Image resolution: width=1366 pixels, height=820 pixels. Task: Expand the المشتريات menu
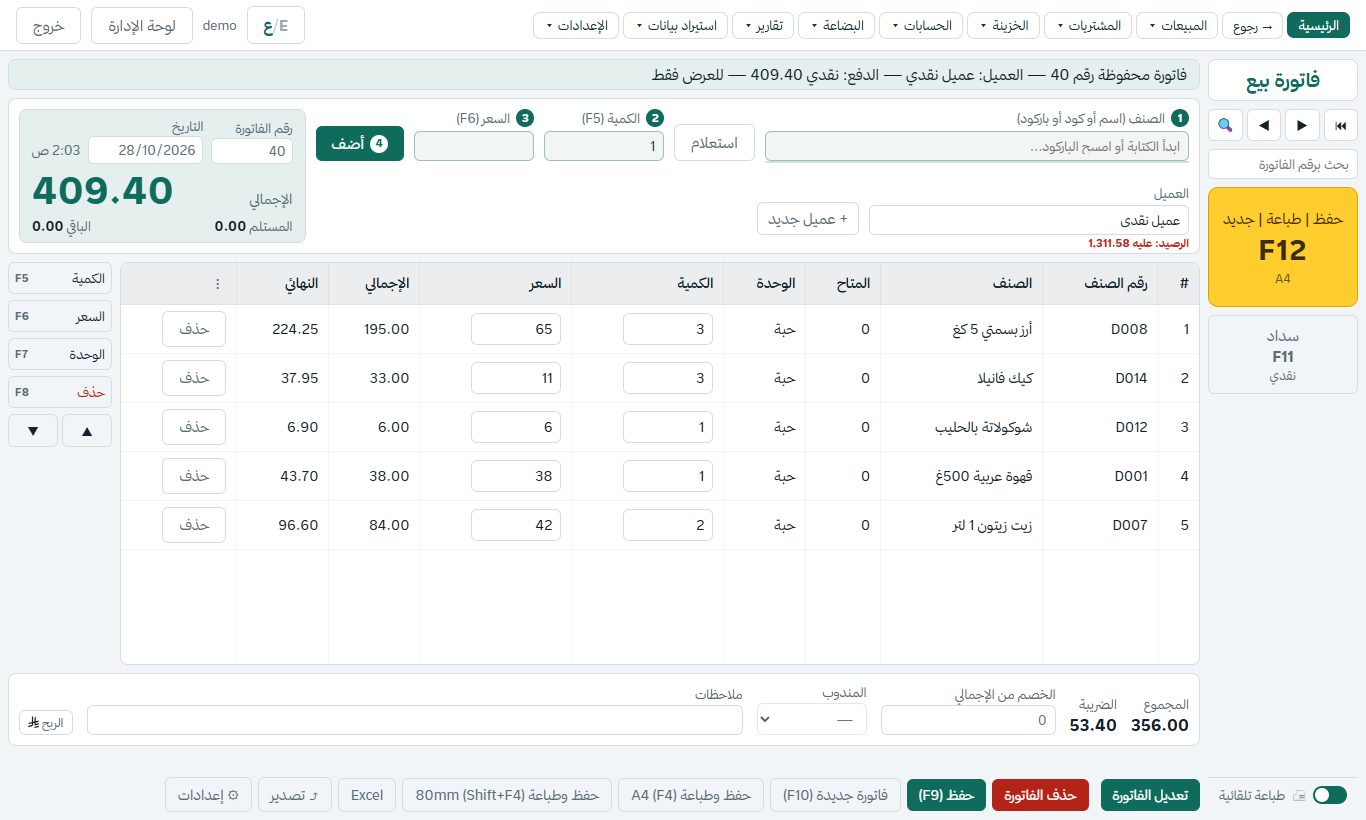tap(1088, 25)
